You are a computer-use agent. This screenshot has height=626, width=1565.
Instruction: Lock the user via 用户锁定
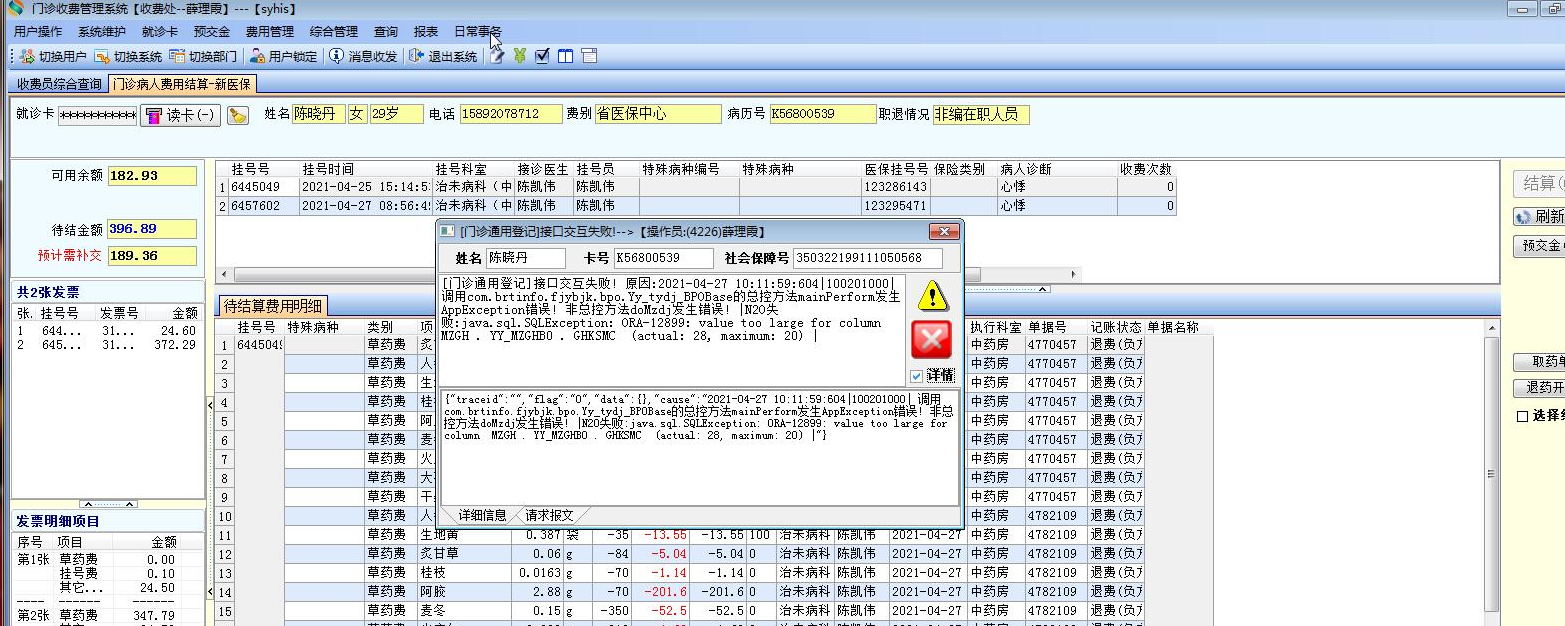click(284, 56)
